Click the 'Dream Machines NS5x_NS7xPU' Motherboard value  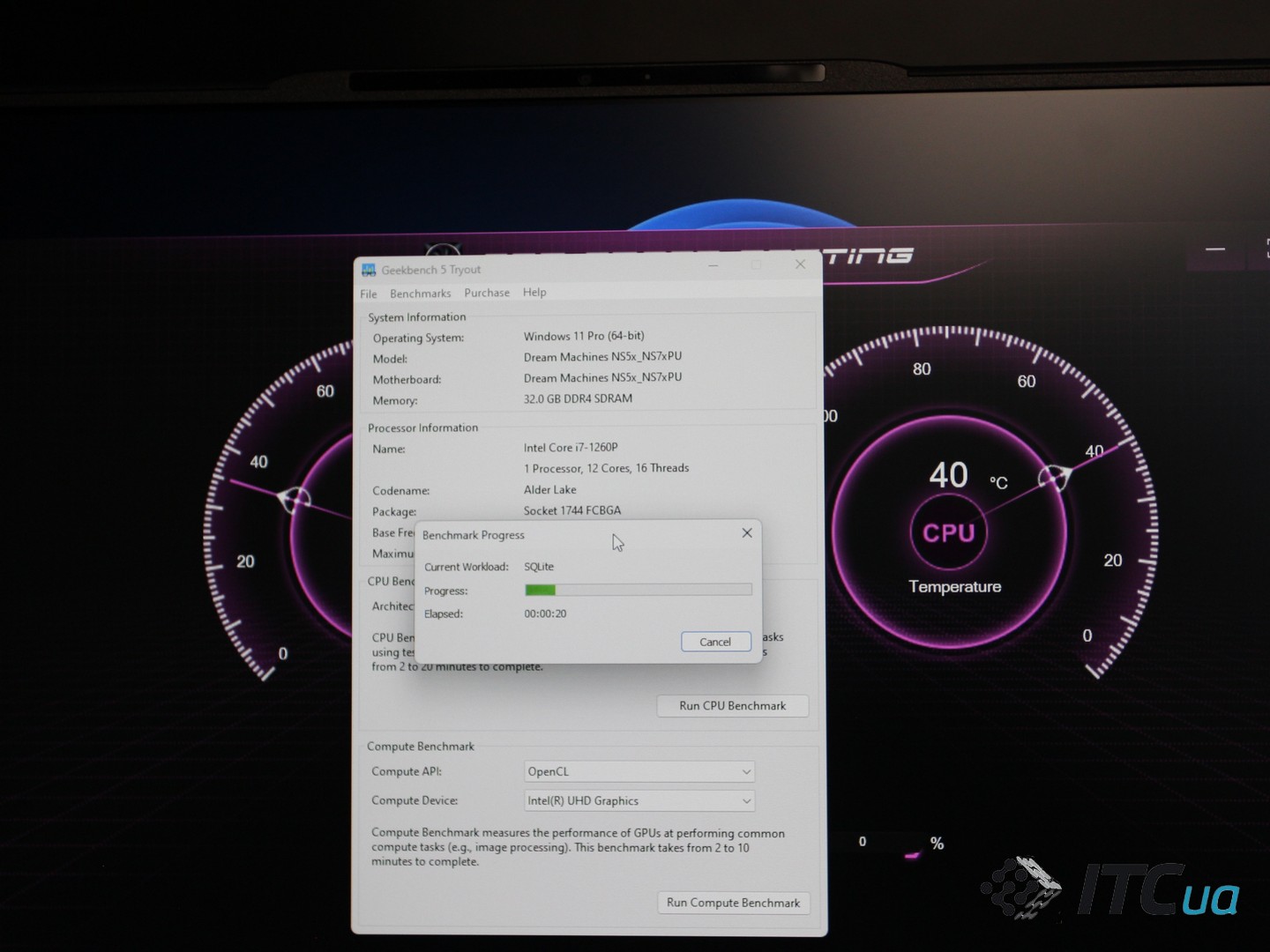point(602,377)
